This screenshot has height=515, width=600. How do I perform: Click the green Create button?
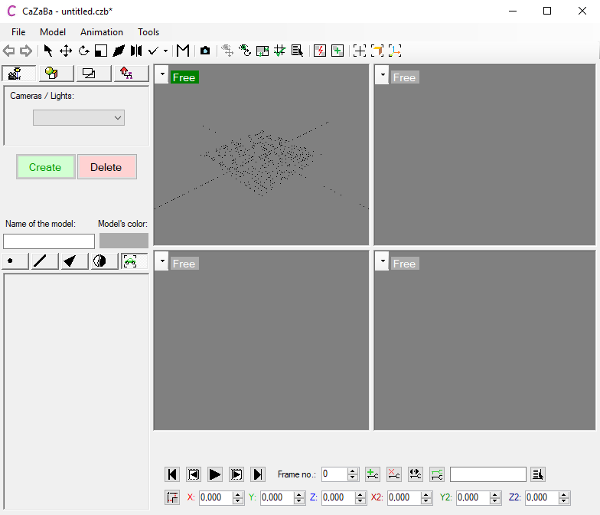click(45, 167)
